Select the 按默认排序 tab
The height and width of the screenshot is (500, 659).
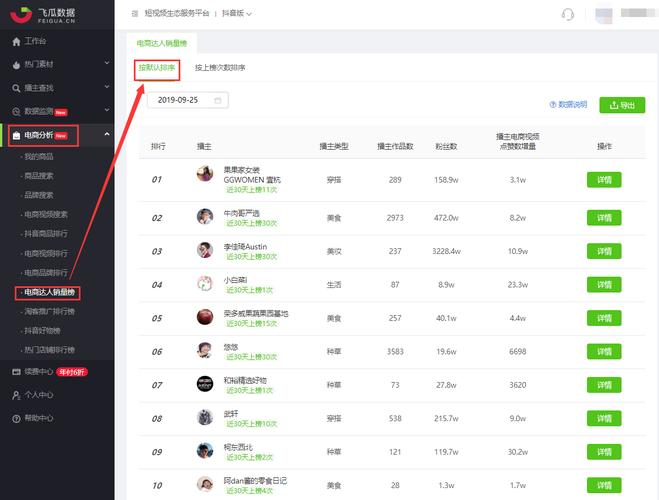(157, 68)
